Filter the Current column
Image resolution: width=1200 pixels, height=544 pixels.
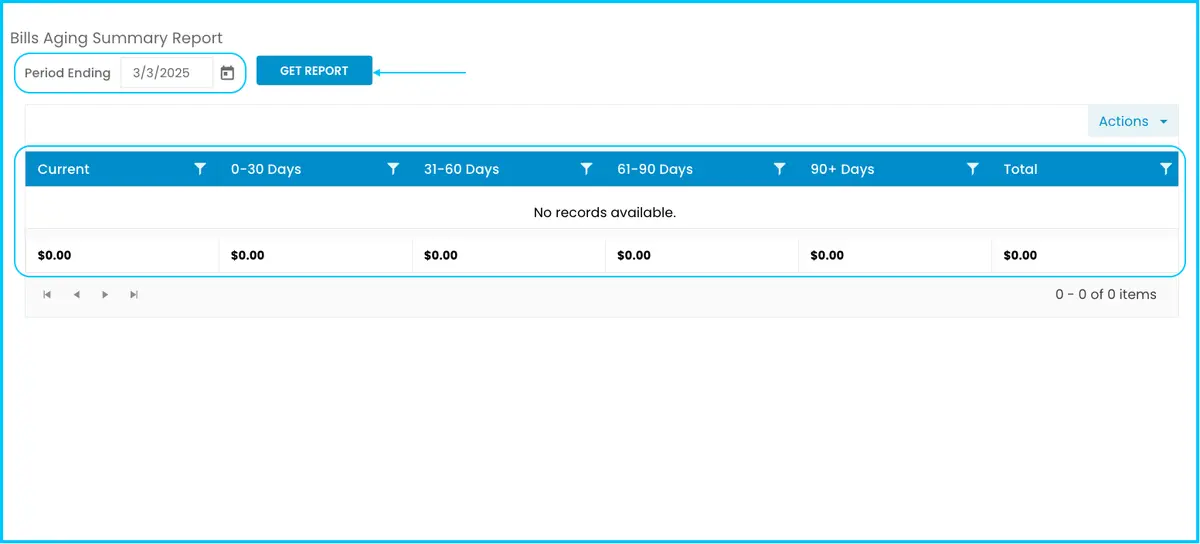pos(200,169)
